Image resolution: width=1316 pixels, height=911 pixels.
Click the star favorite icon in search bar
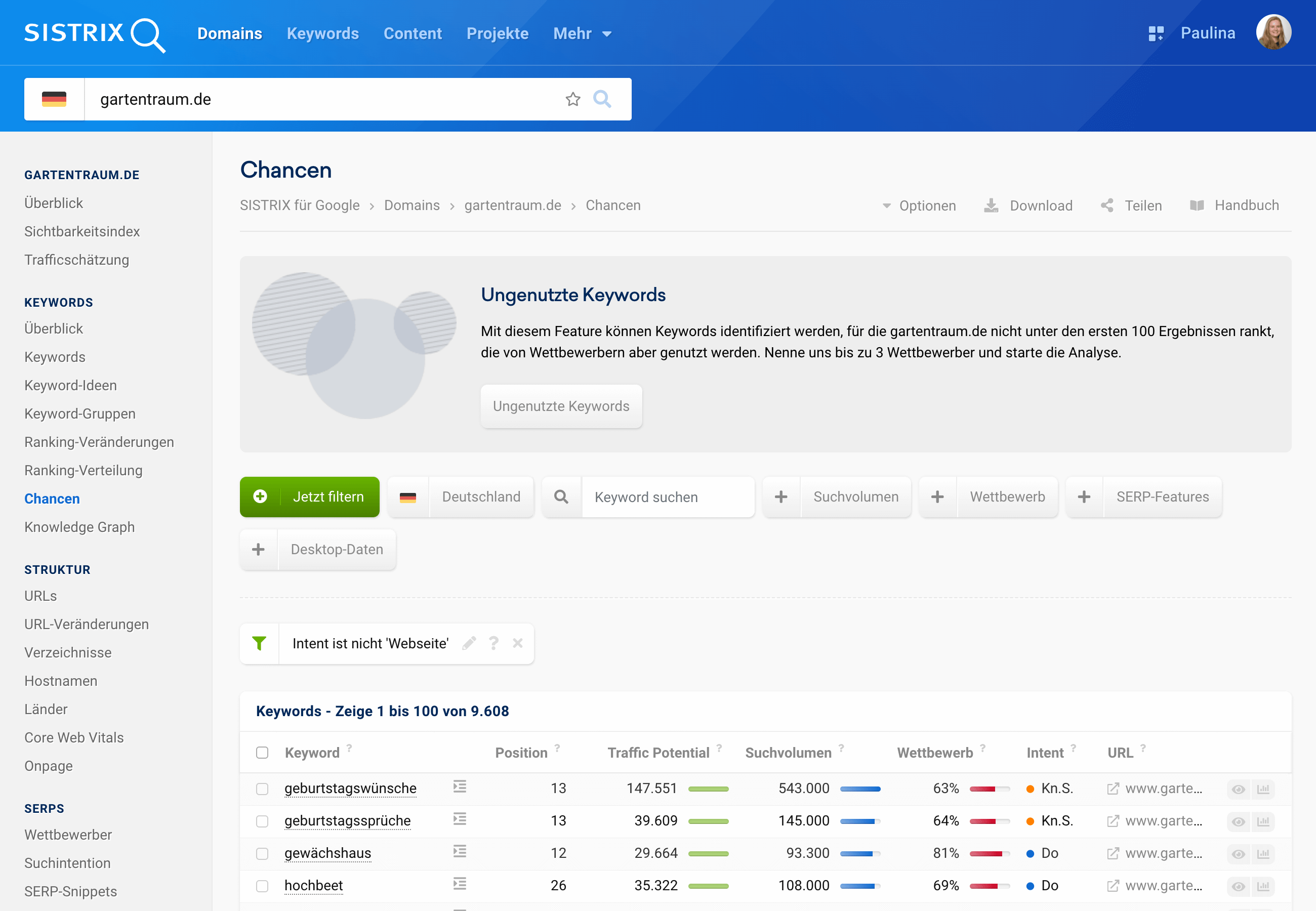[x=572, y=99]
